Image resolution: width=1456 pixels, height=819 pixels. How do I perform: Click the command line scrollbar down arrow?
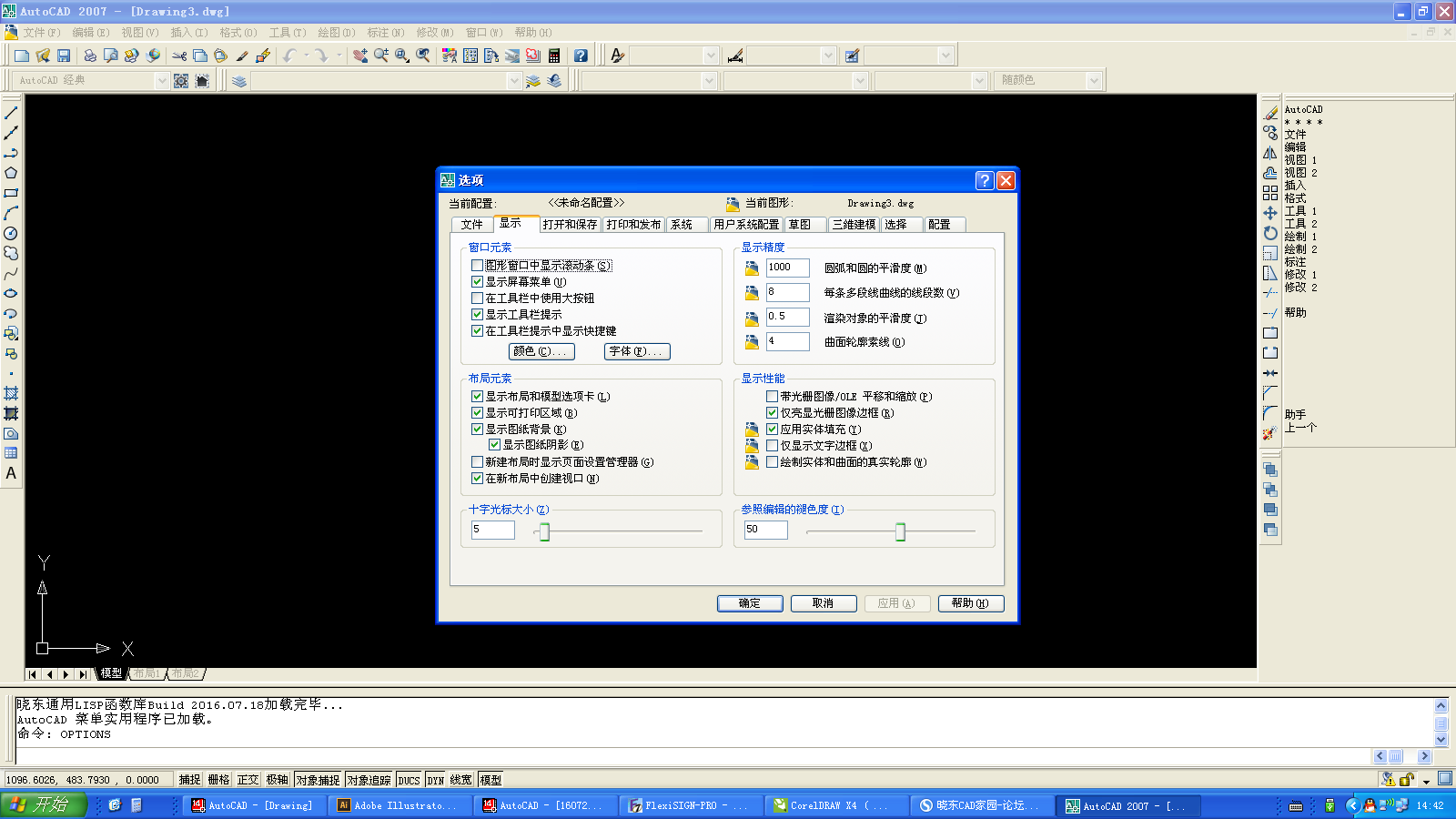[x=1441, y=740]
